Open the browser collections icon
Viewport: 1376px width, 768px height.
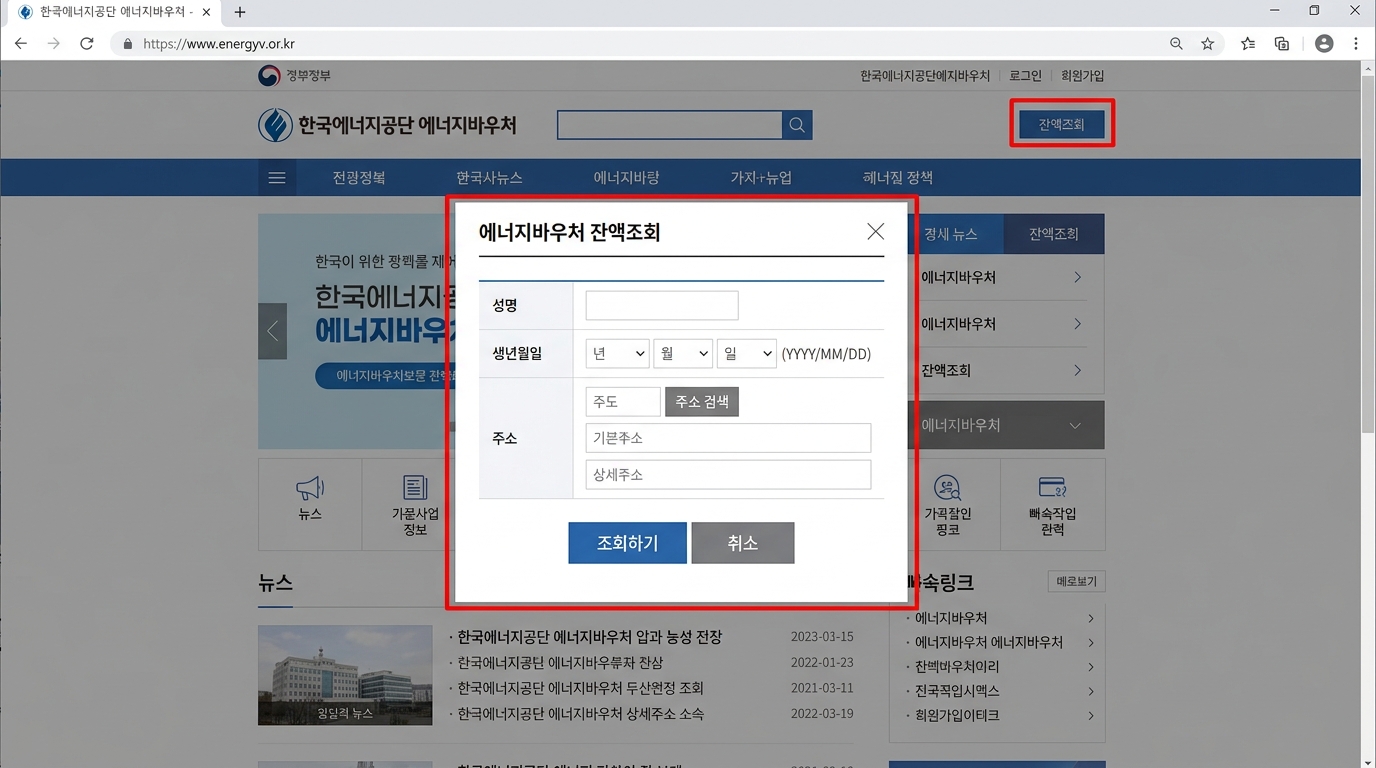(1281, 44)
